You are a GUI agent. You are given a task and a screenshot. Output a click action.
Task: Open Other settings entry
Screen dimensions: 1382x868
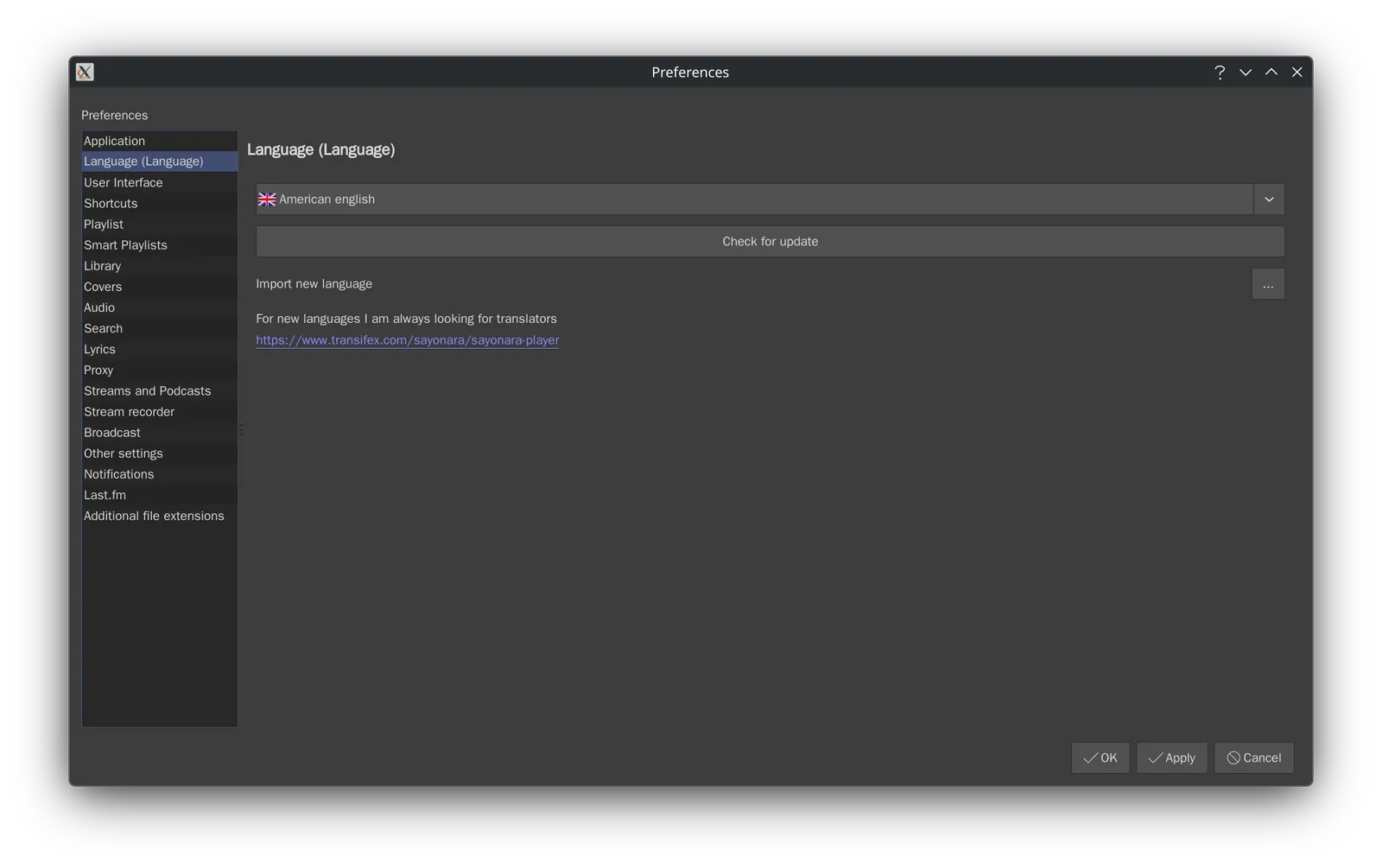160,453
